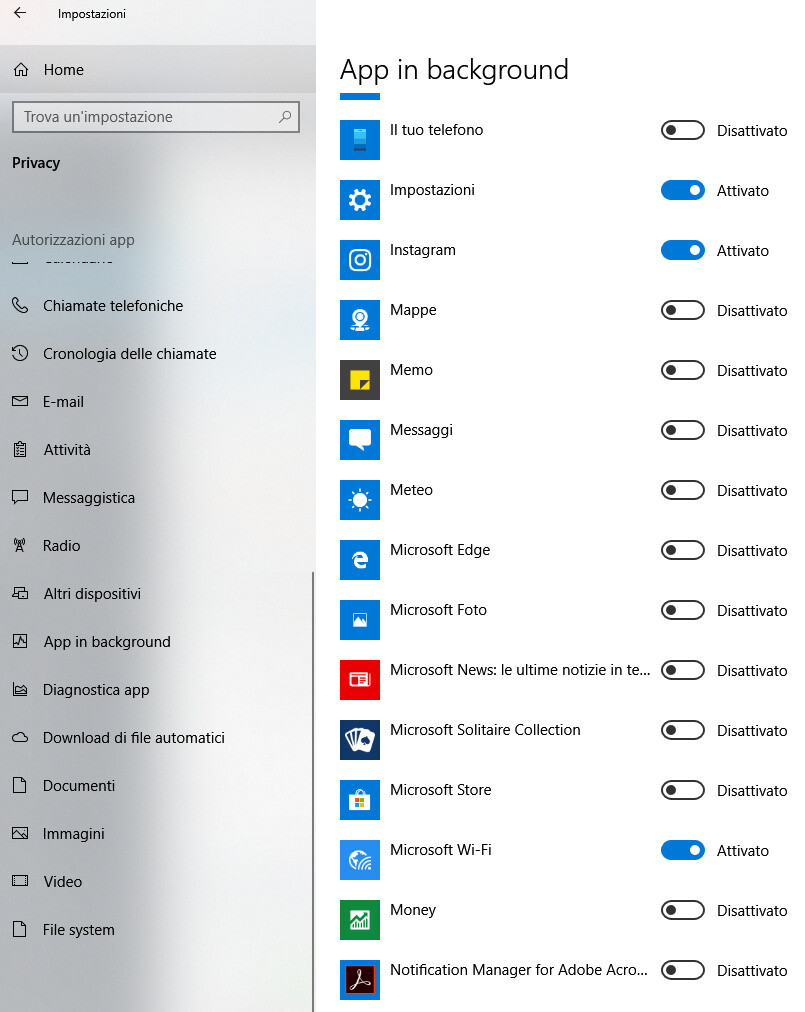Enable Microsoft Store background toggle
Screen dimensions: 805x1012
(x=682, y=791)
